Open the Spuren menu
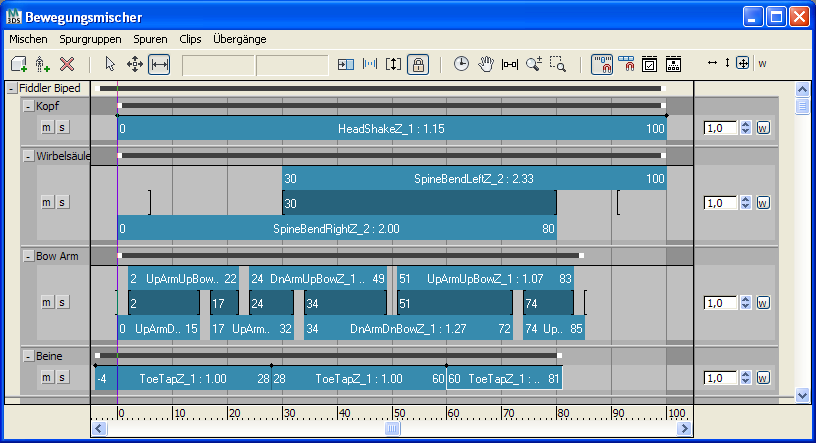 point(150,39)
